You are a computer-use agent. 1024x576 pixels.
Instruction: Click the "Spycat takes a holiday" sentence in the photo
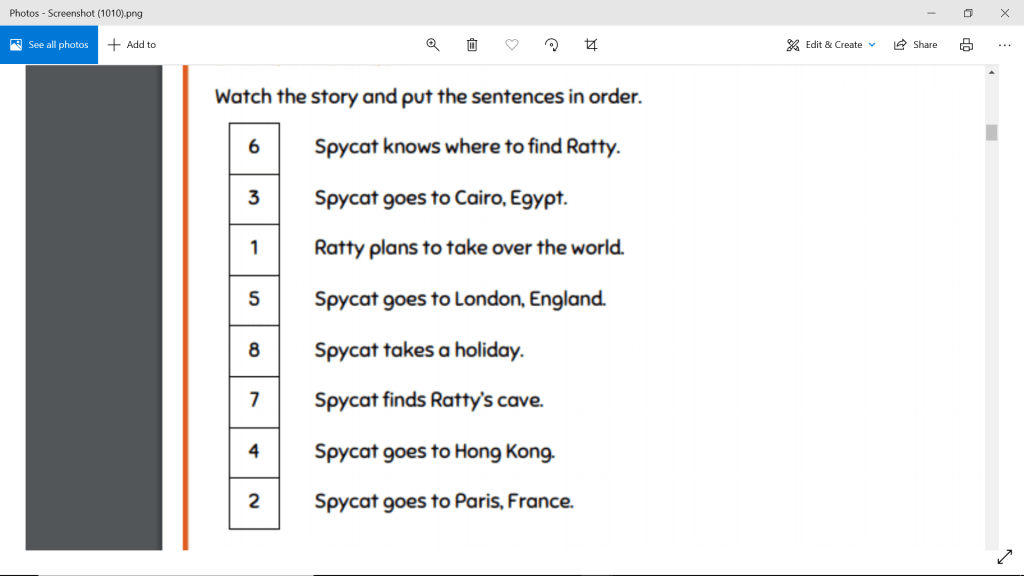[419, 350]
